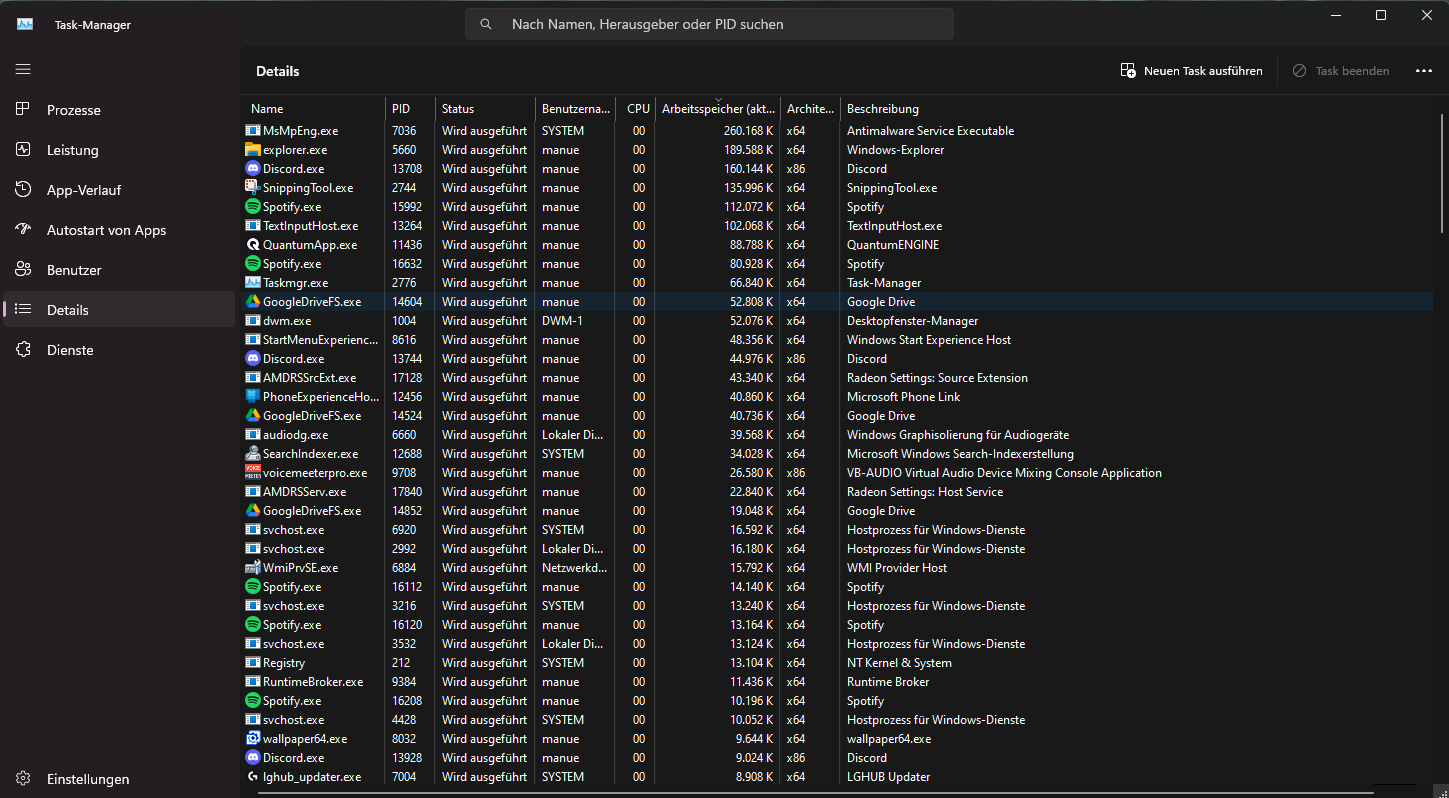Screen dimensions: 1449x798
Task: Click the search magnifier icon
Action: (486, 24)
